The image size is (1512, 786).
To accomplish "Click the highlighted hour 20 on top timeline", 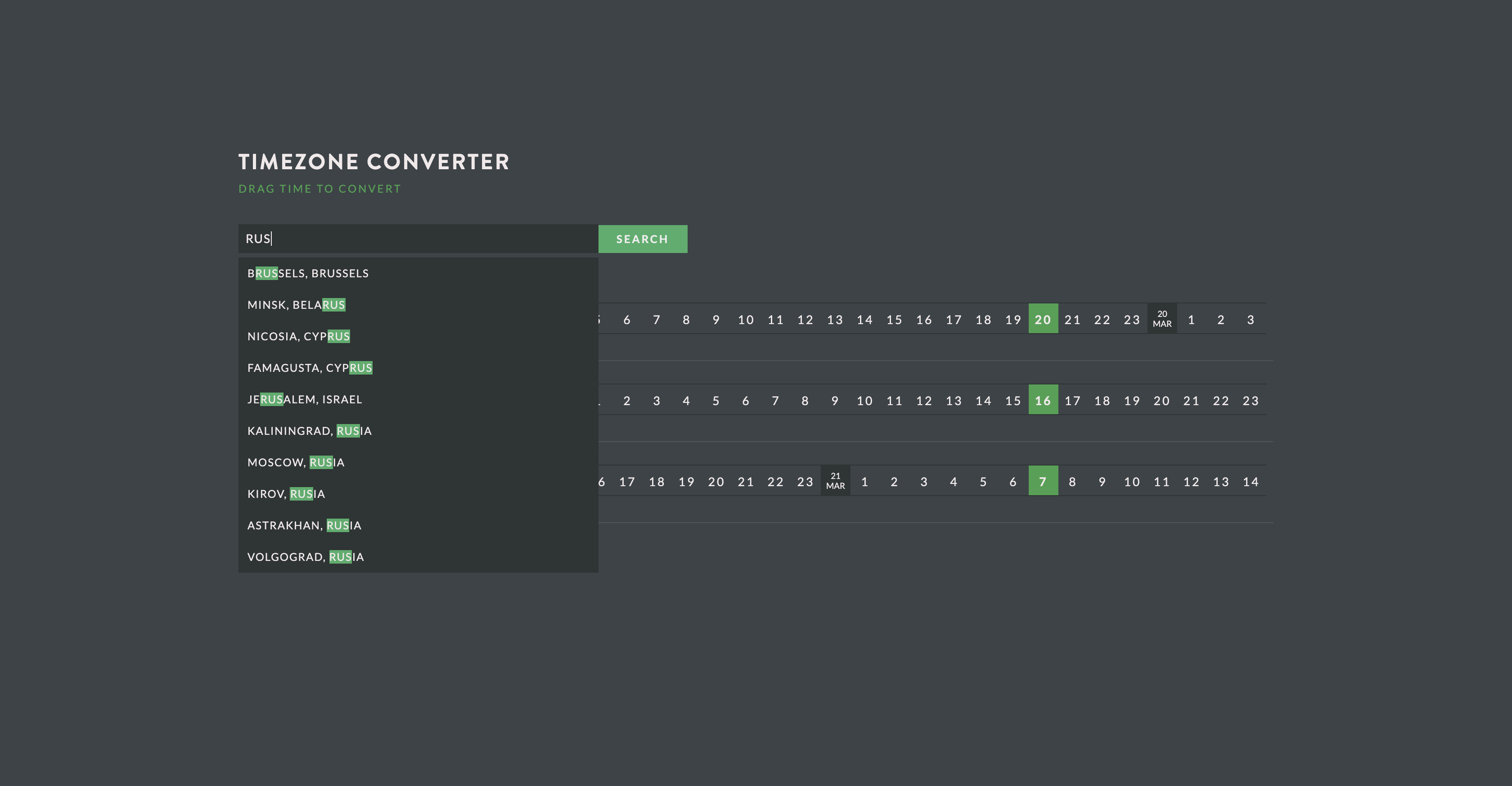I will pos(1043,319).
